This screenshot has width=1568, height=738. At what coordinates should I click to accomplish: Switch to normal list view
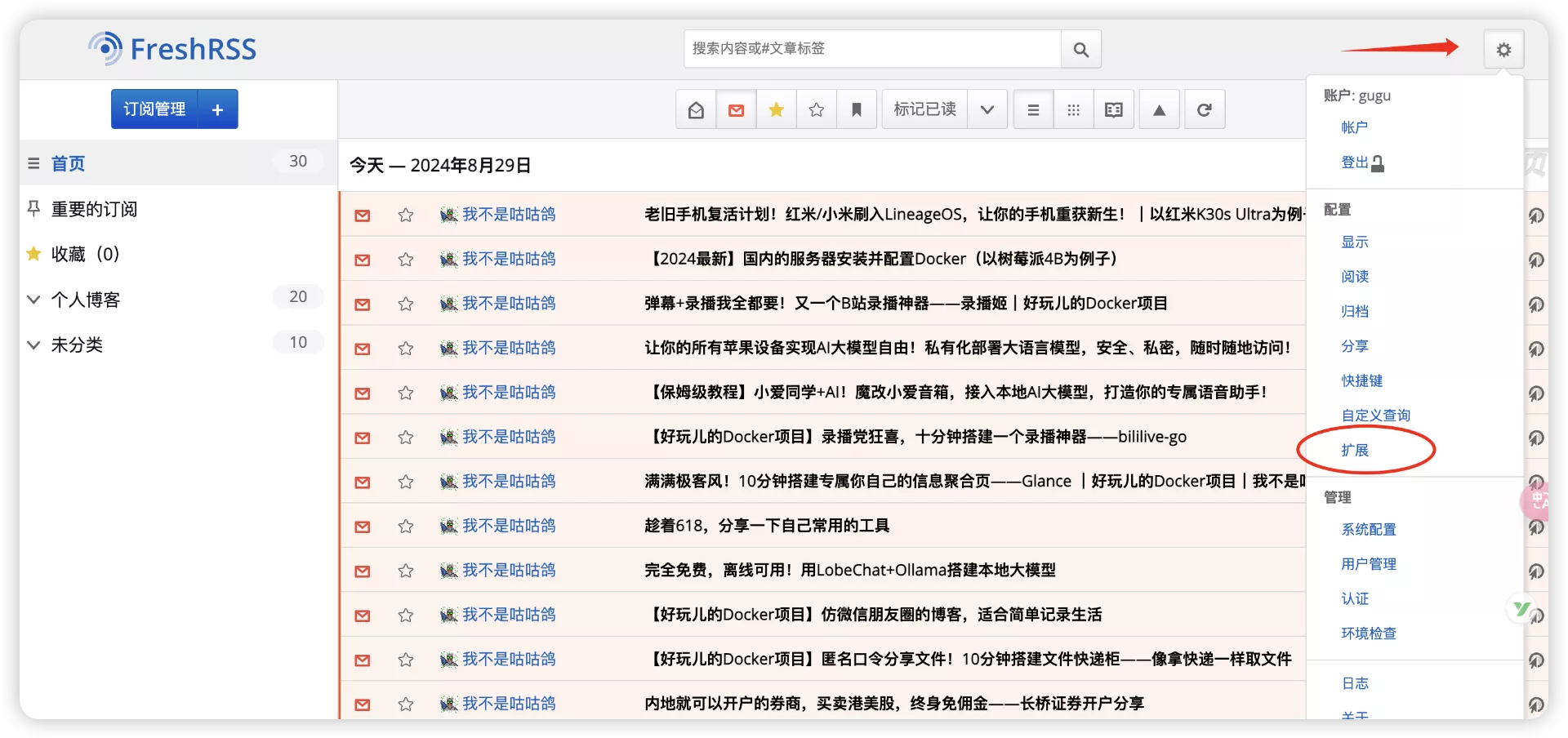tap(1033, 109)
